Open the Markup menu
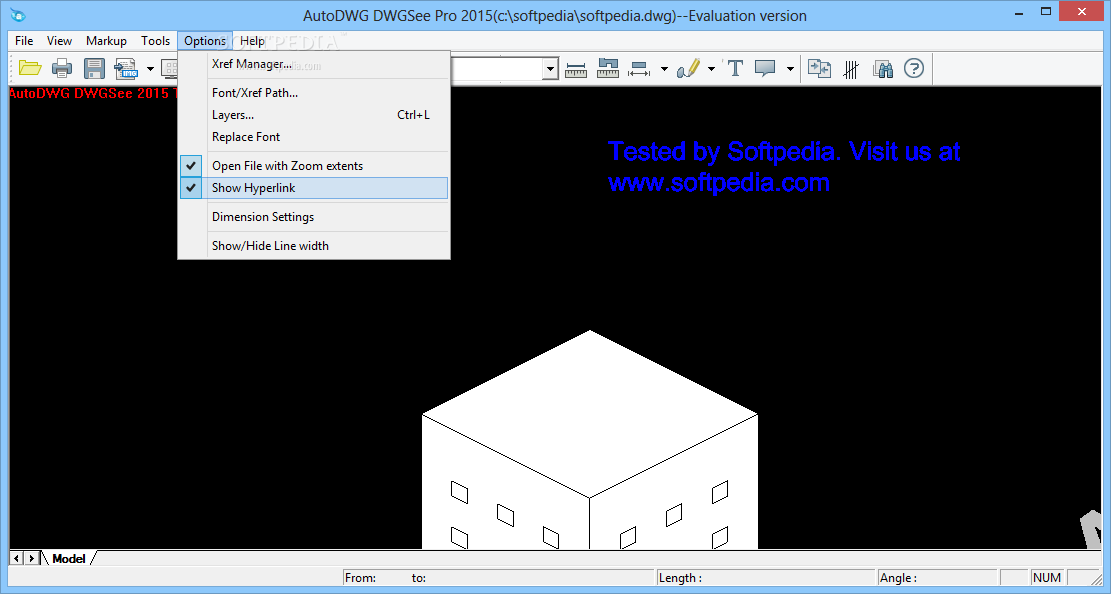The width and height of the screenshot is (1111, 594). (x=106, y=41)
